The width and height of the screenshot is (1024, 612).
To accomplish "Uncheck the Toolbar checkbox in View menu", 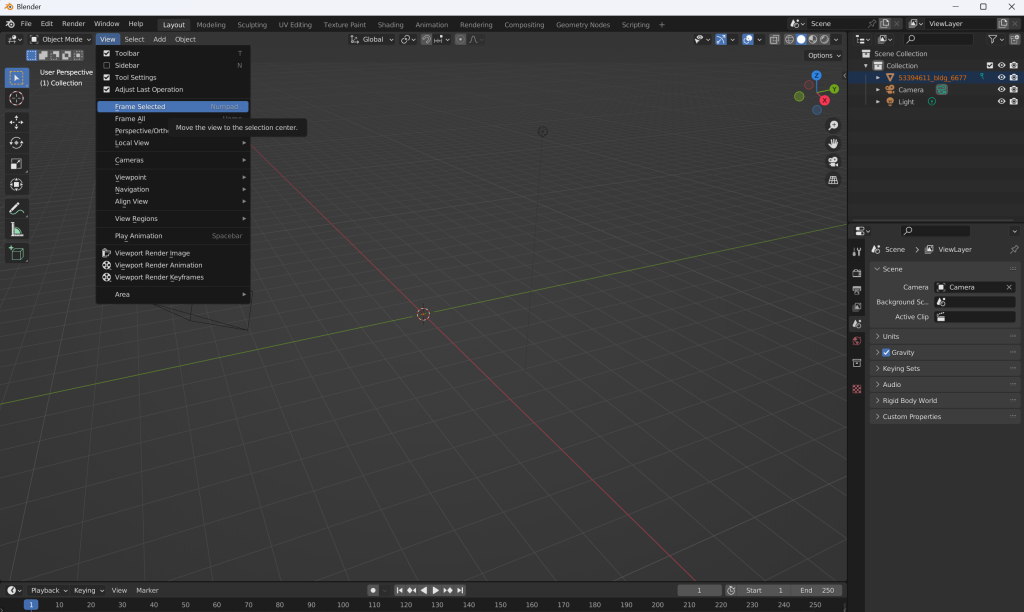I will (x=107, y=53).
